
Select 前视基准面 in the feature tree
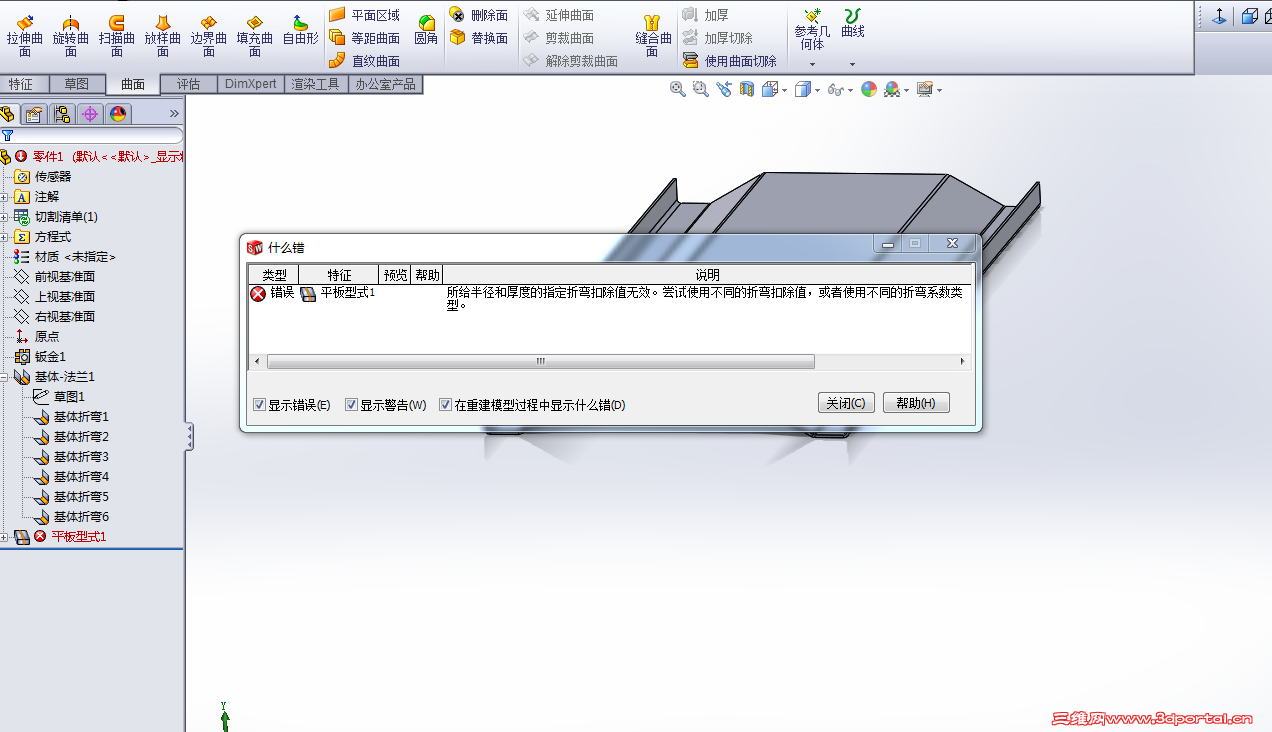coord(65,277)
